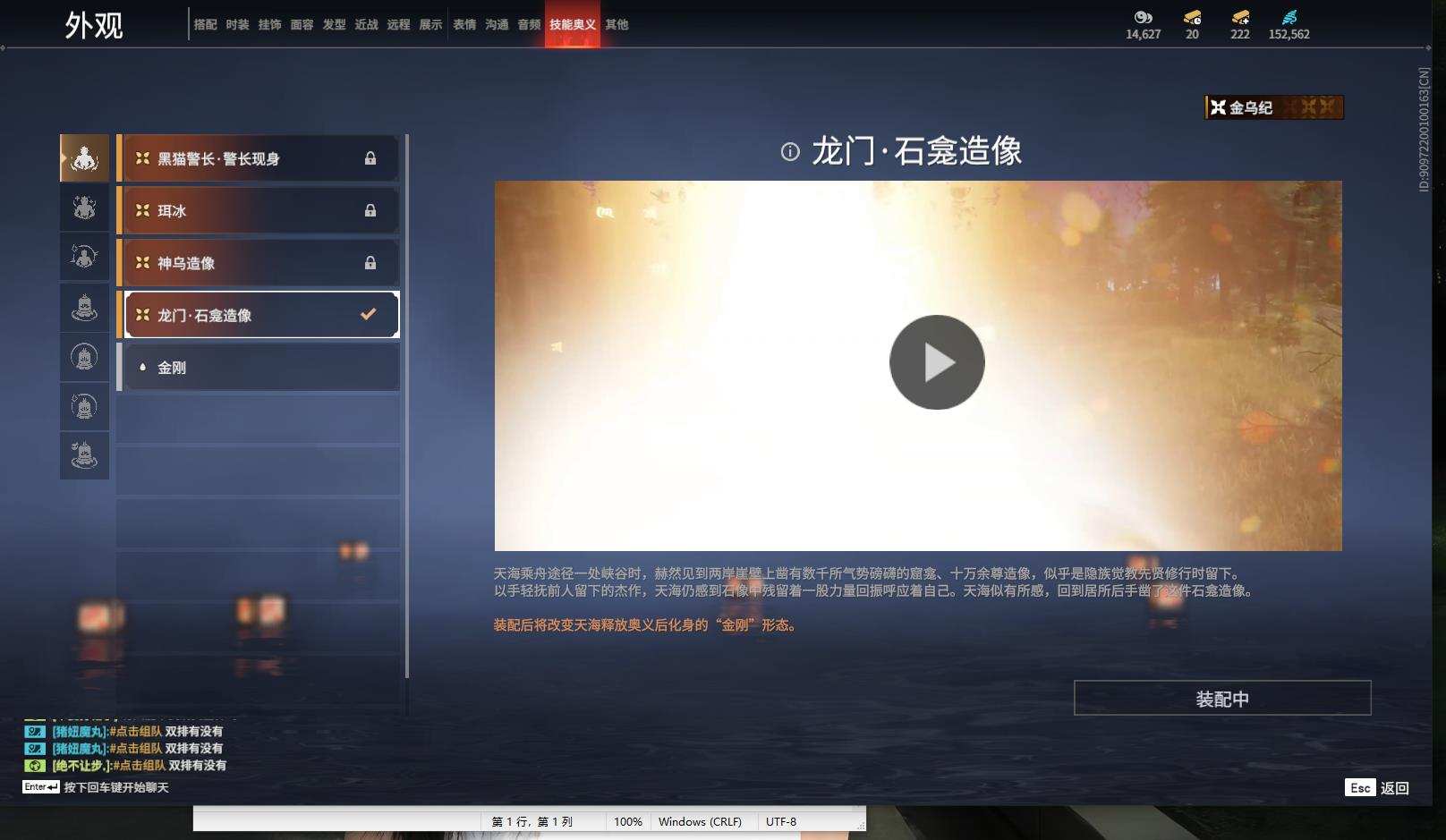Image resolution: width=1446 pixels, height=840 pixels.
Task: Click the 152,562 currency amount
Action: [x=1289, y=34]
